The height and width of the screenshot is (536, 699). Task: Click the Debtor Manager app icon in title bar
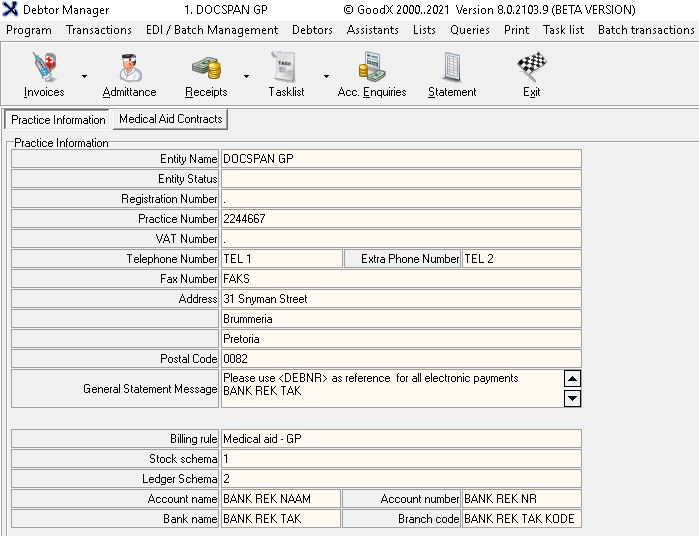click(x=10, y=10)
